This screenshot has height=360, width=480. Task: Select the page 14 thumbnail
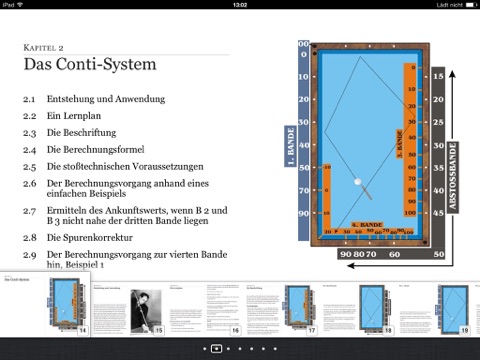point(45,304)
